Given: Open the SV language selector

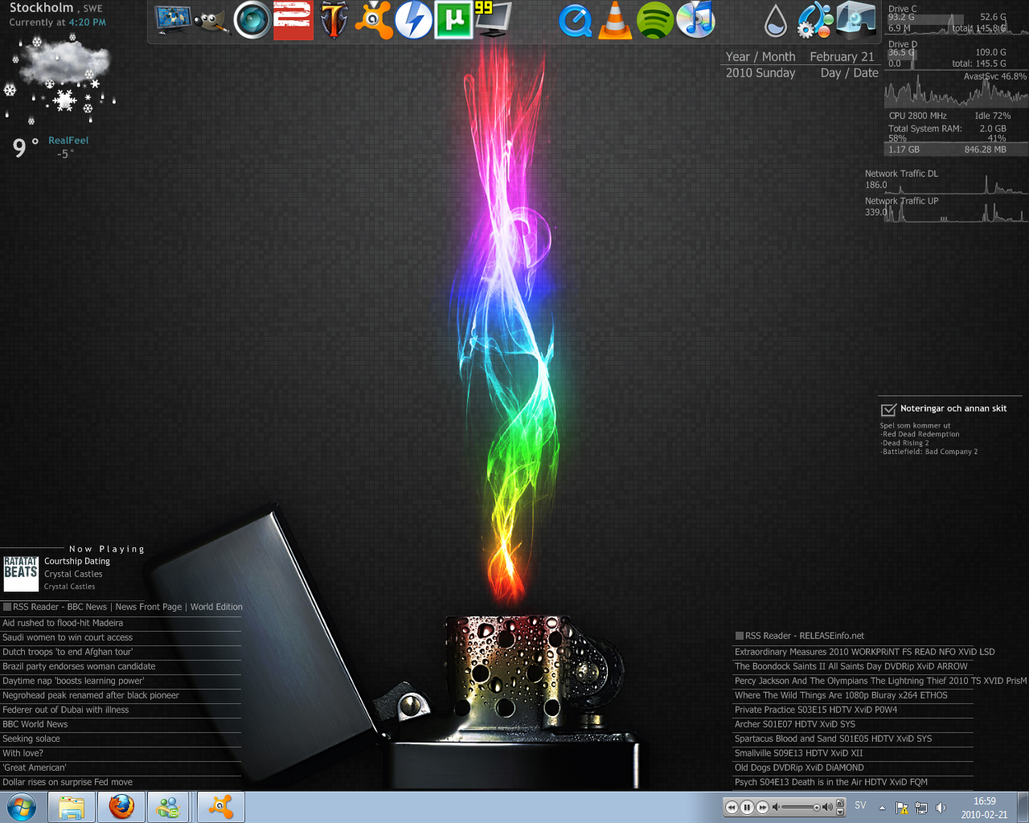Looking at the screenshot, I should tap(860, 806).
